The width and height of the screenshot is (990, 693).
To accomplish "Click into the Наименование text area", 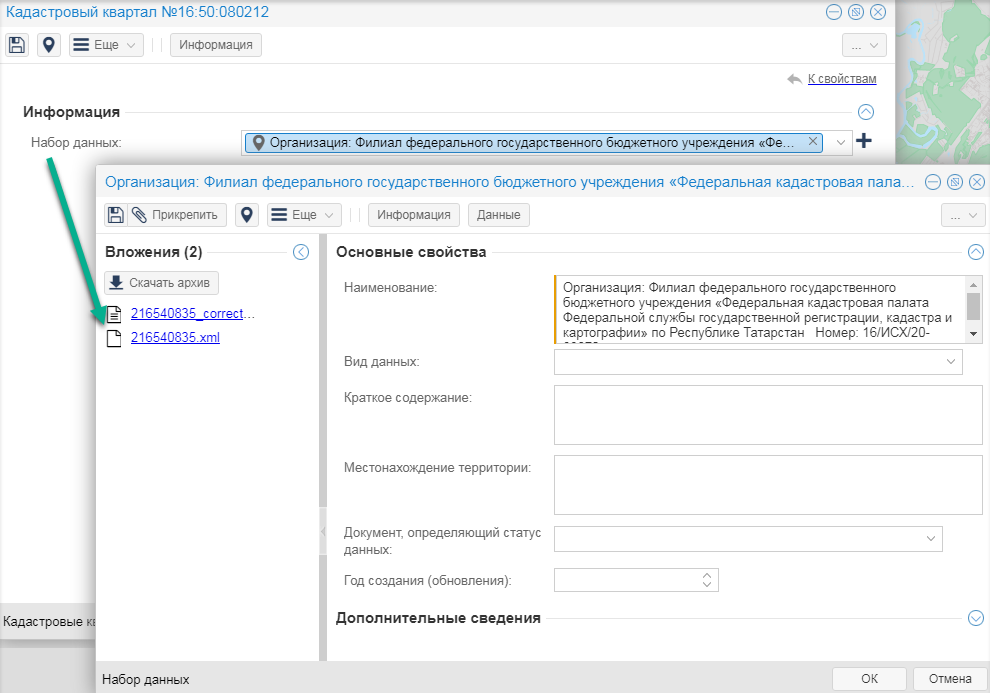I will [760, 310].
